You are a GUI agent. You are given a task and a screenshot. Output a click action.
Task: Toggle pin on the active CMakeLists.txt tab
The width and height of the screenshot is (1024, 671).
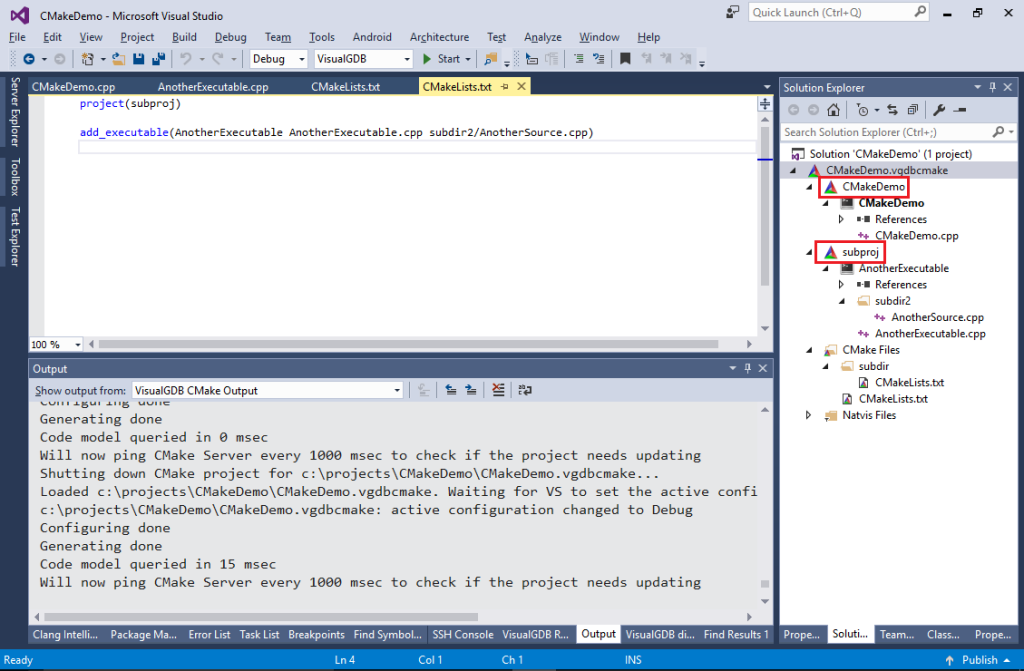coord(504,86)
